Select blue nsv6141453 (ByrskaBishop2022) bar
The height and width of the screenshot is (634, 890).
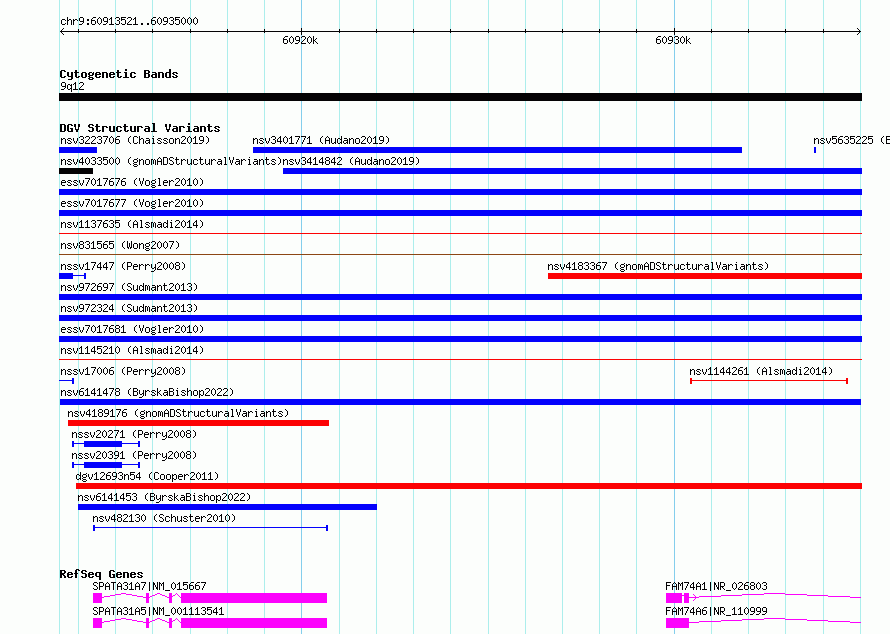228,507
